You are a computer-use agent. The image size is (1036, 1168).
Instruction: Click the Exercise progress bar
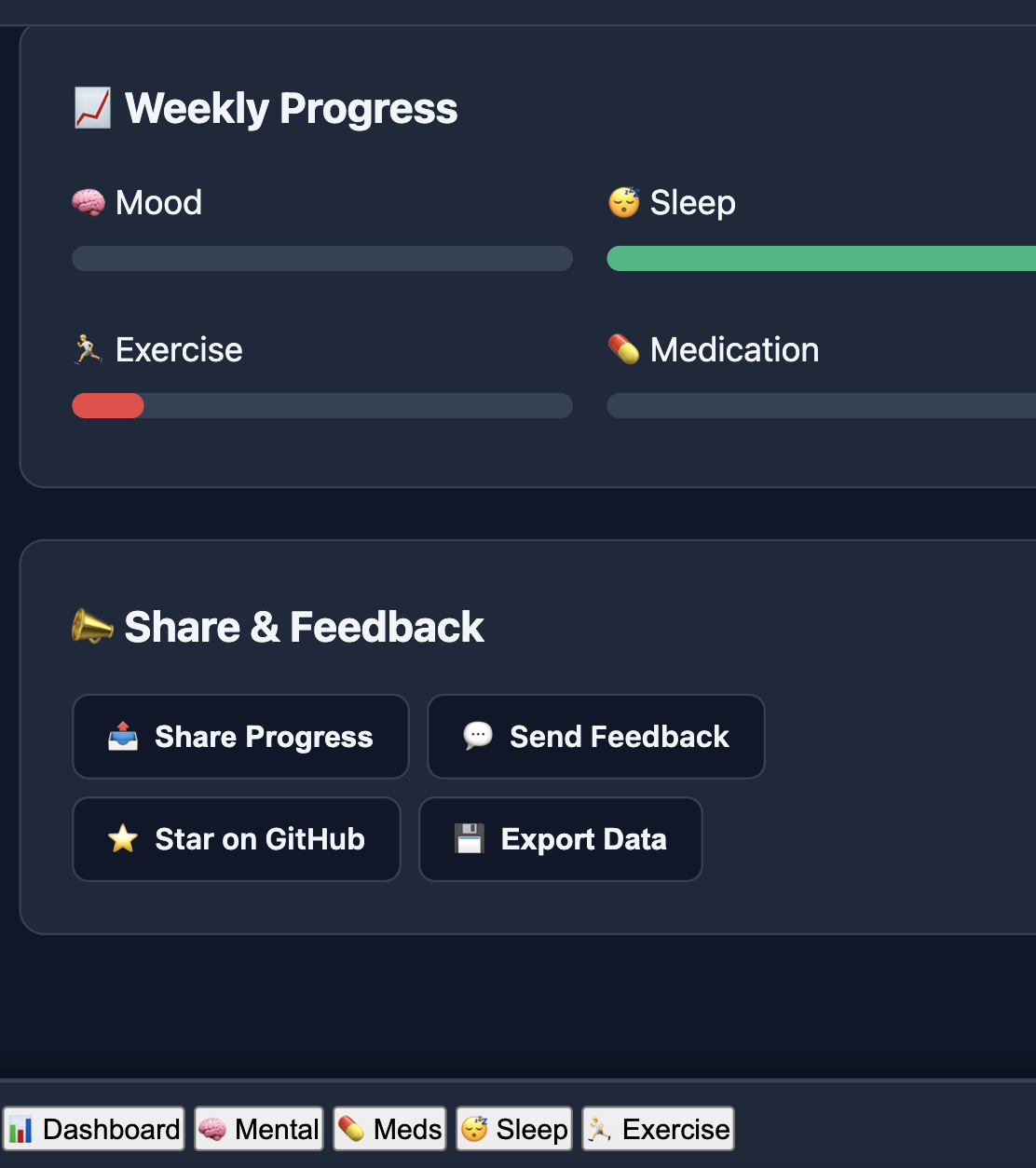321,405
